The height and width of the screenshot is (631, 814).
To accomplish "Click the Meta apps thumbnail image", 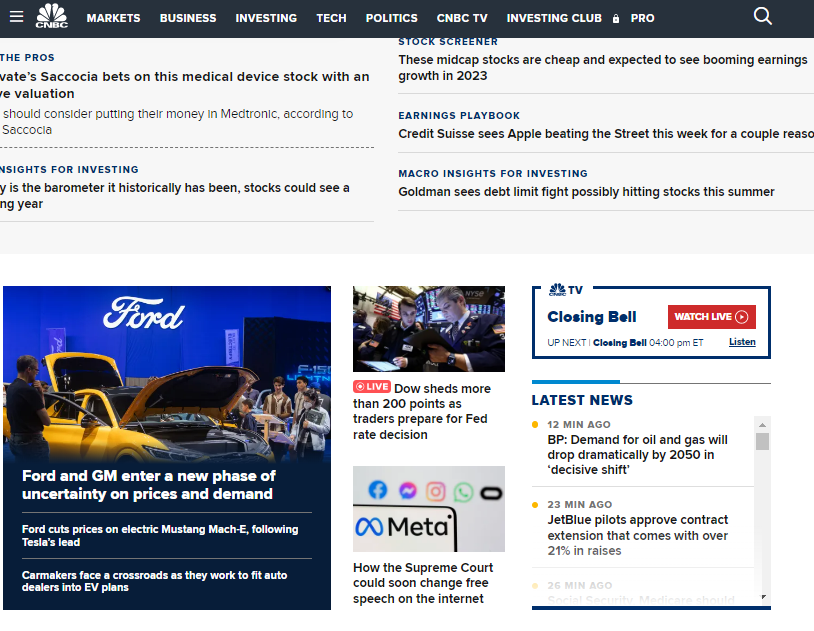I will [x=429, y=509].
